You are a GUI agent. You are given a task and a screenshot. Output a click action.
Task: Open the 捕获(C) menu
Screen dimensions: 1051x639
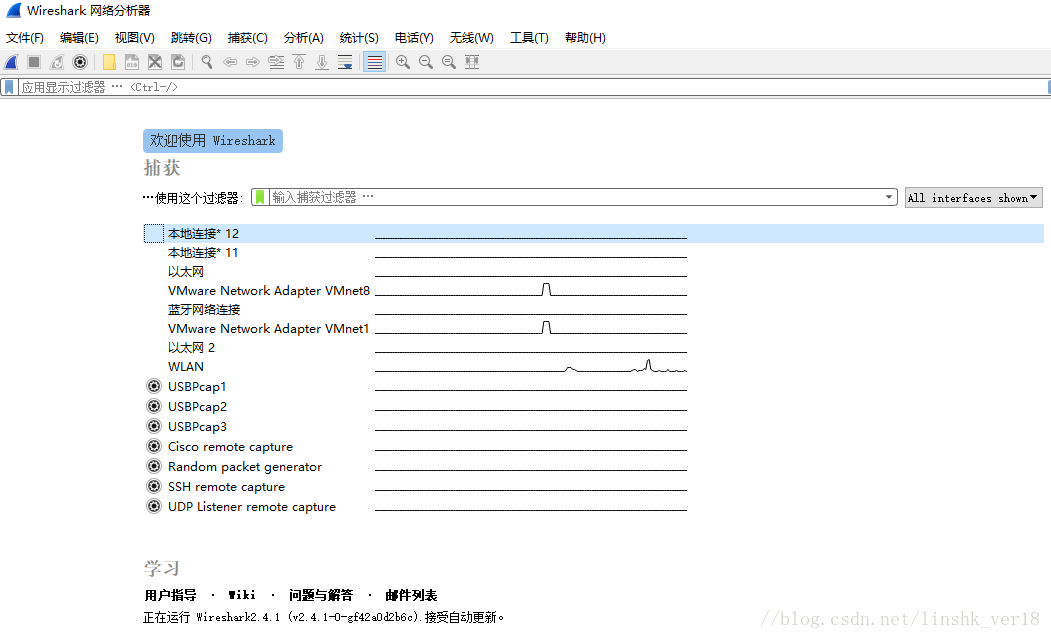coord(247,38)
